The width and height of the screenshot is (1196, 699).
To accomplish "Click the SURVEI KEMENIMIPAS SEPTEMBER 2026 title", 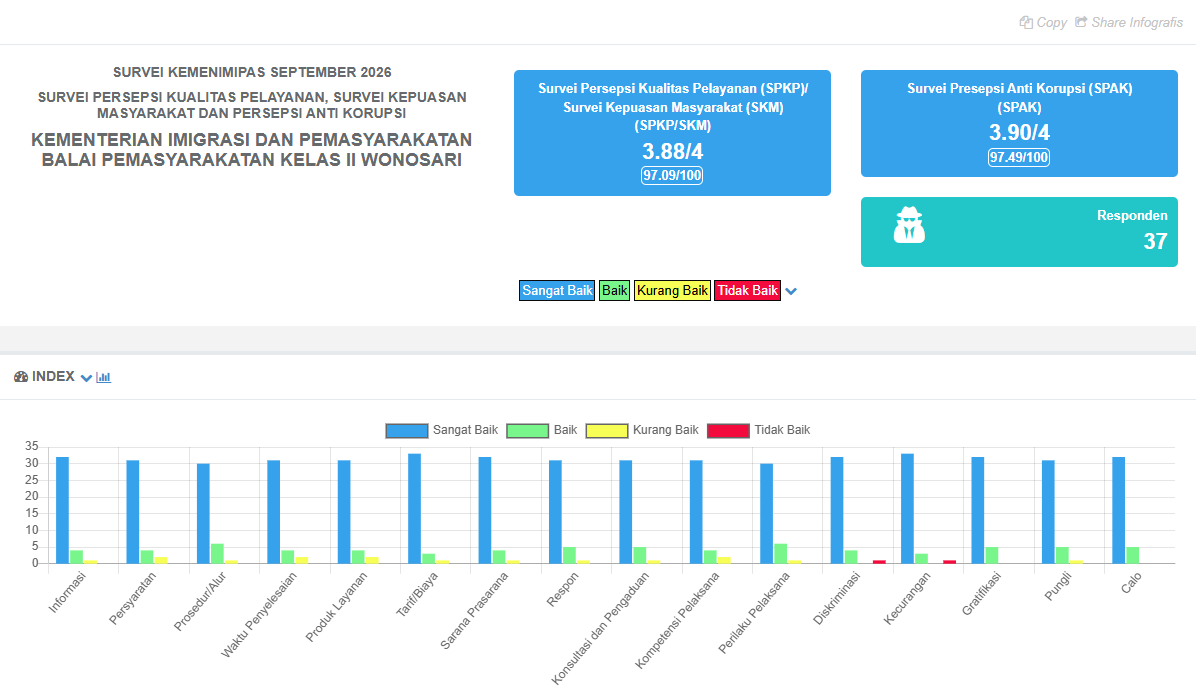I will [x=252, y=72].
